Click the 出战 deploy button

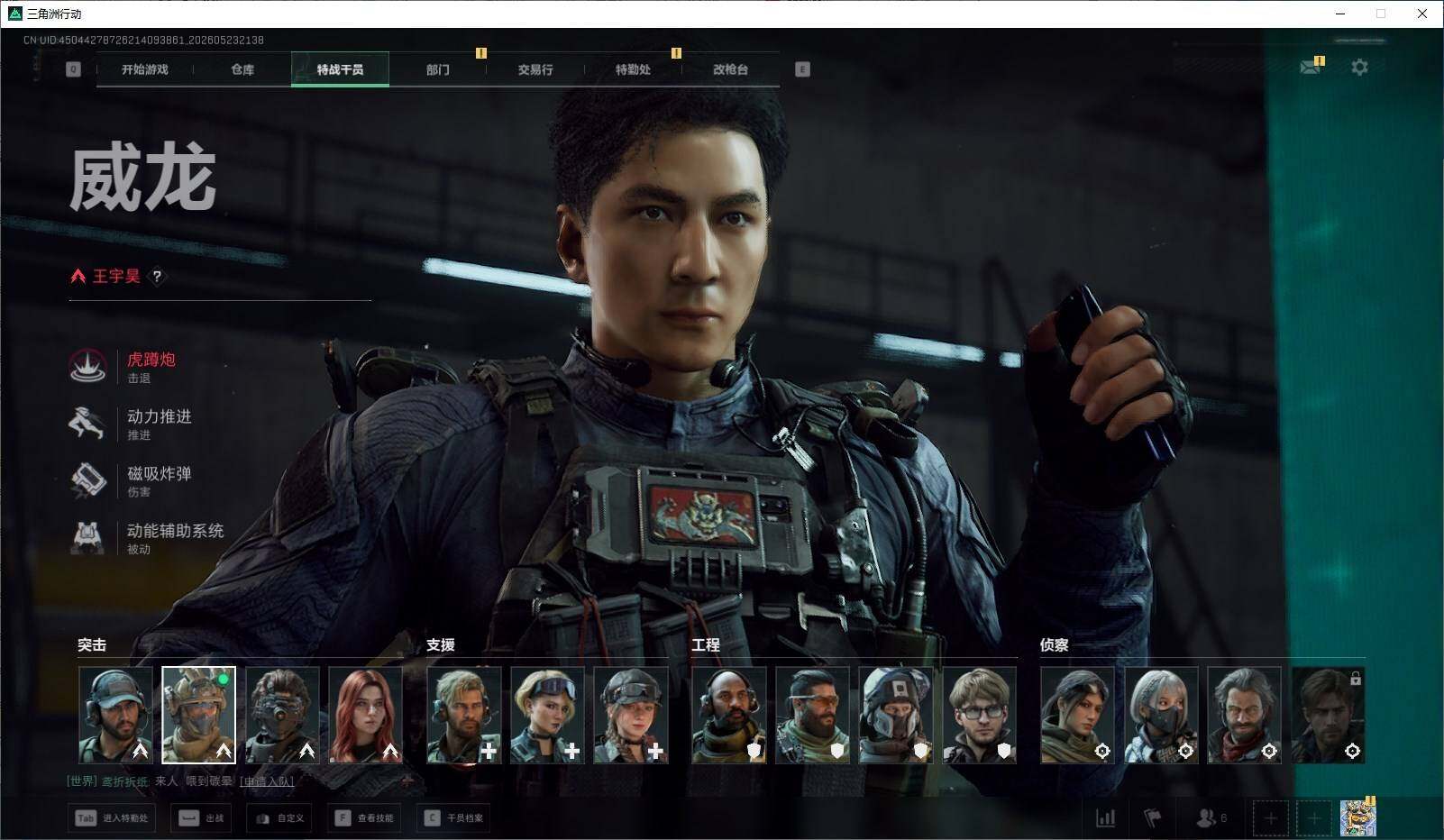[x=201, y=818]
